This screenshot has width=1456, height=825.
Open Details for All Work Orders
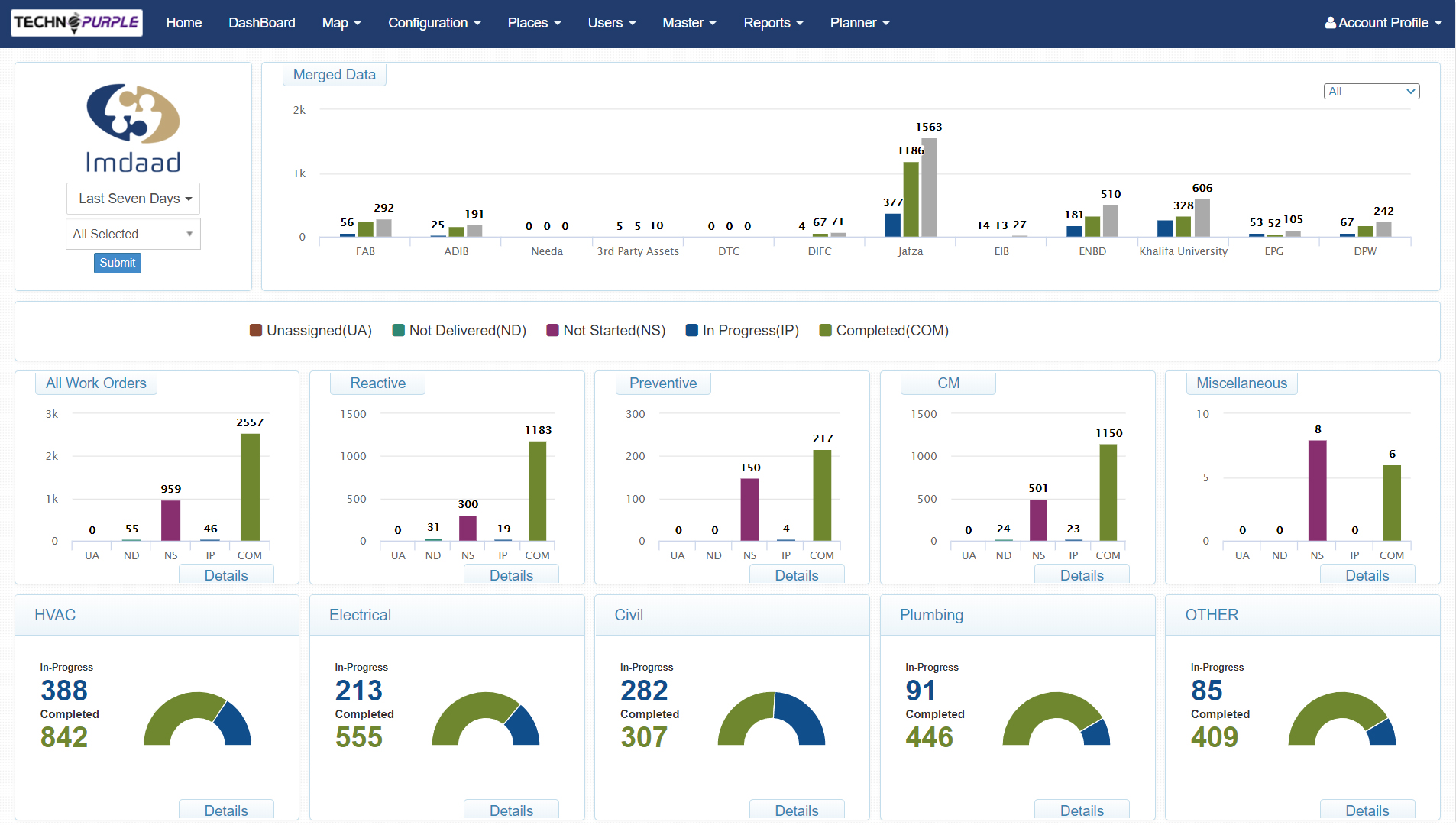click(226, 575)
